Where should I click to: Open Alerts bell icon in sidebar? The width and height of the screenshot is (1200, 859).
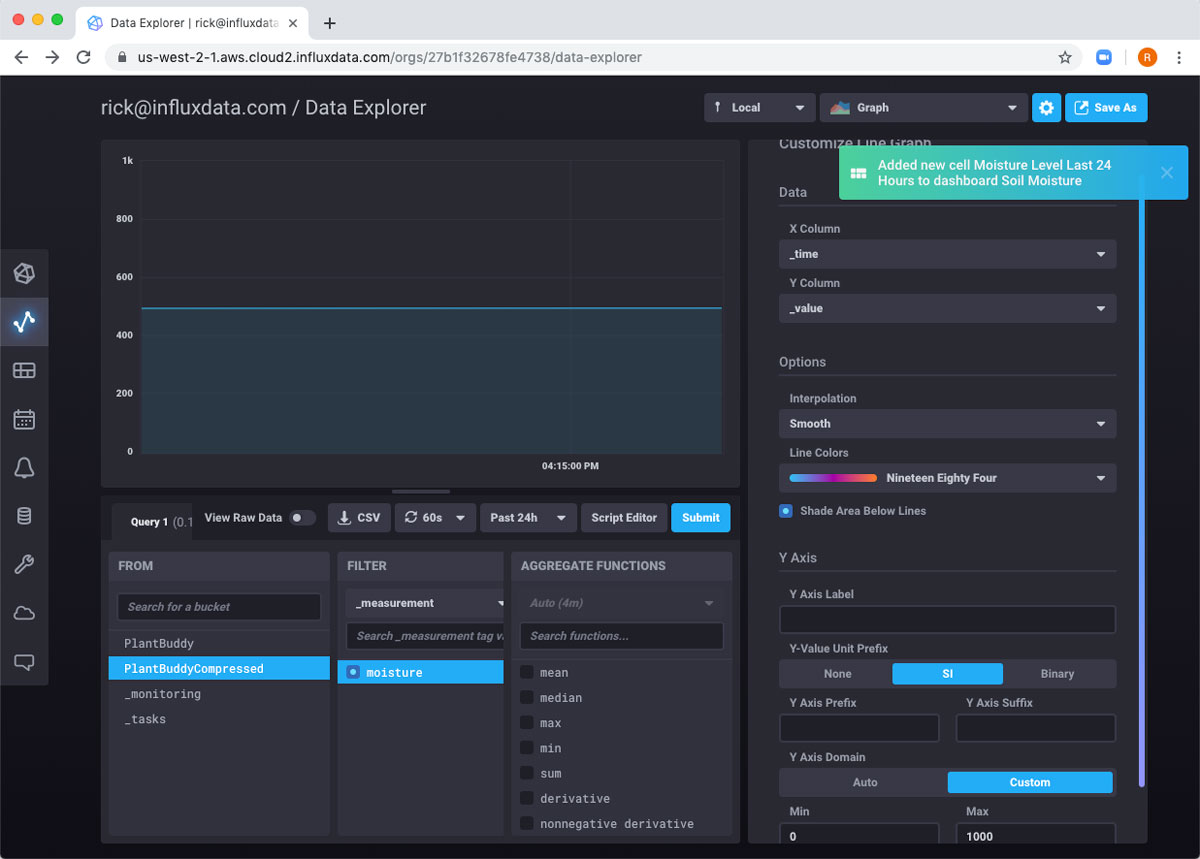tap(24, 467)
